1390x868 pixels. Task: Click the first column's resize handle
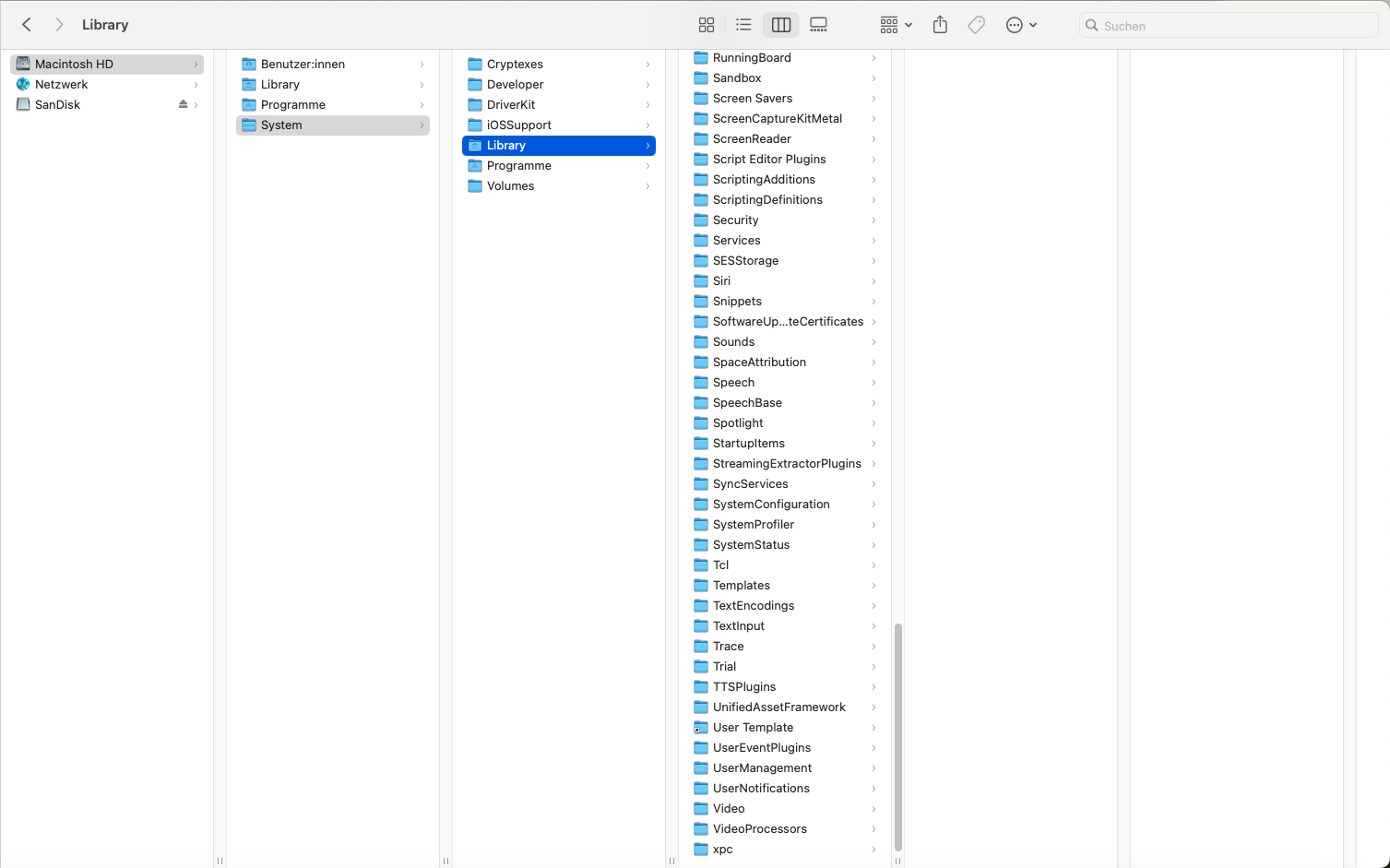pyautogui.click(x=220, y=861)
